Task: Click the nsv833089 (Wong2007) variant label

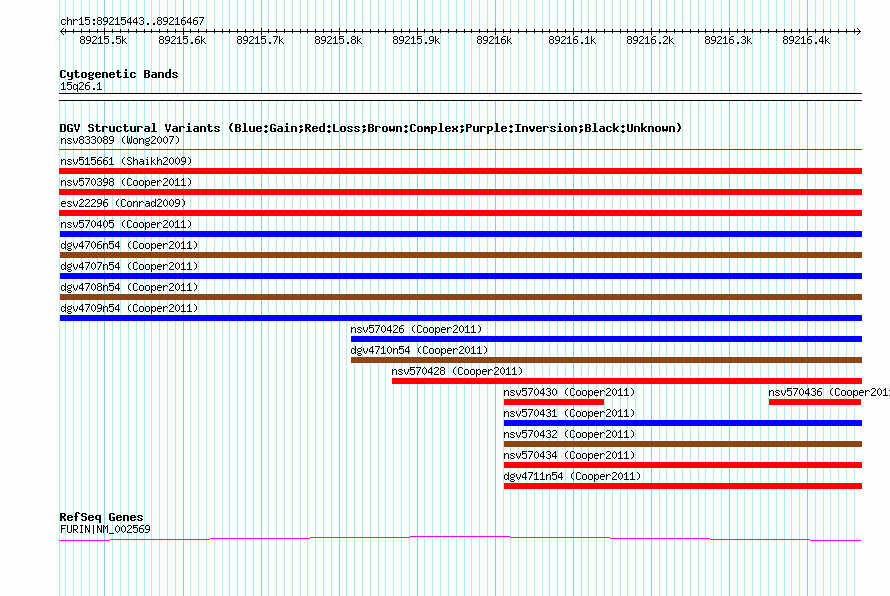Action: tap(120, 140)
